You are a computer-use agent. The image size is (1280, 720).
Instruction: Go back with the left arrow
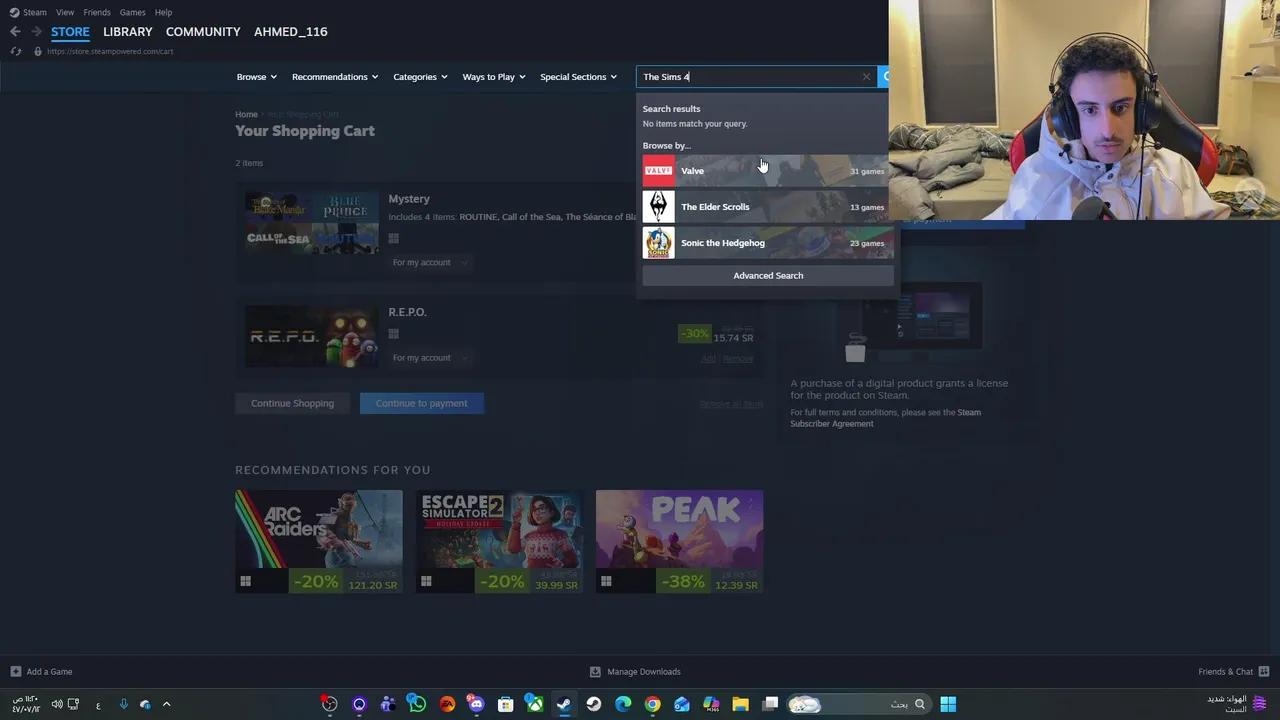15,31
